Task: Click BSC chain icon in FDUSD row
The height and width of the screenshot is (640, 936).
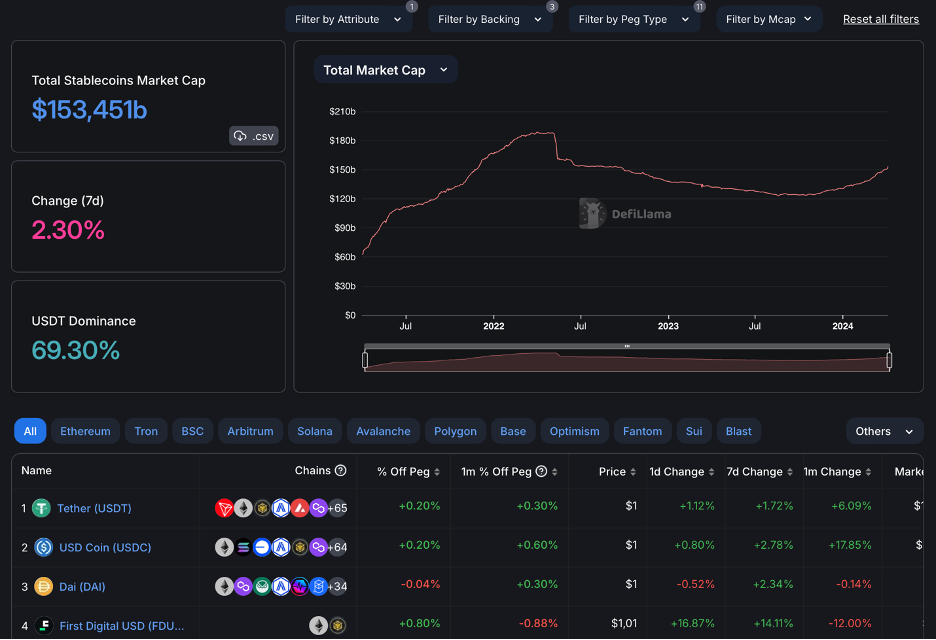Action: pos(337,625)
